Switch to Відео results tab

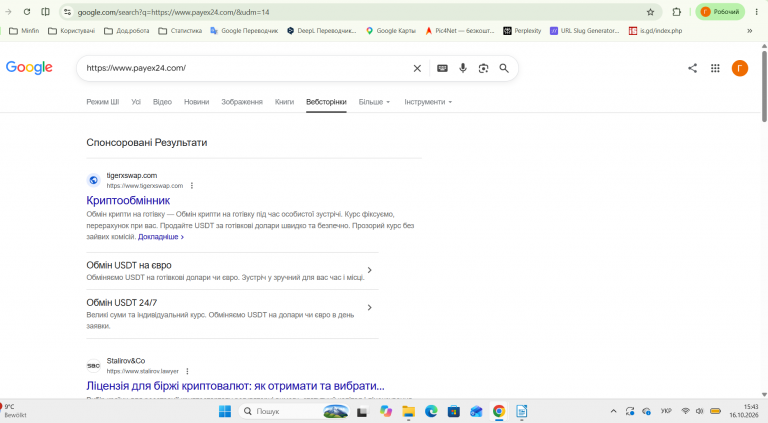162,102
